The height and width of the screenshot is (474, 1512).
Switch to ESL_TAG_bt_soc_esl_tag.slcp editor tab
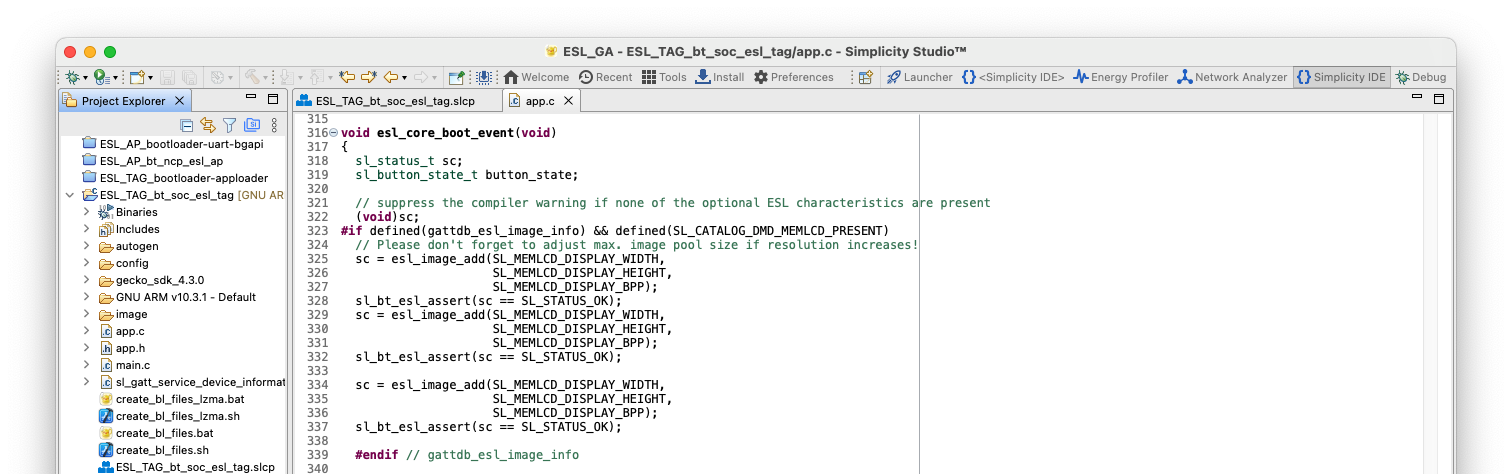[x=399, y=101]
